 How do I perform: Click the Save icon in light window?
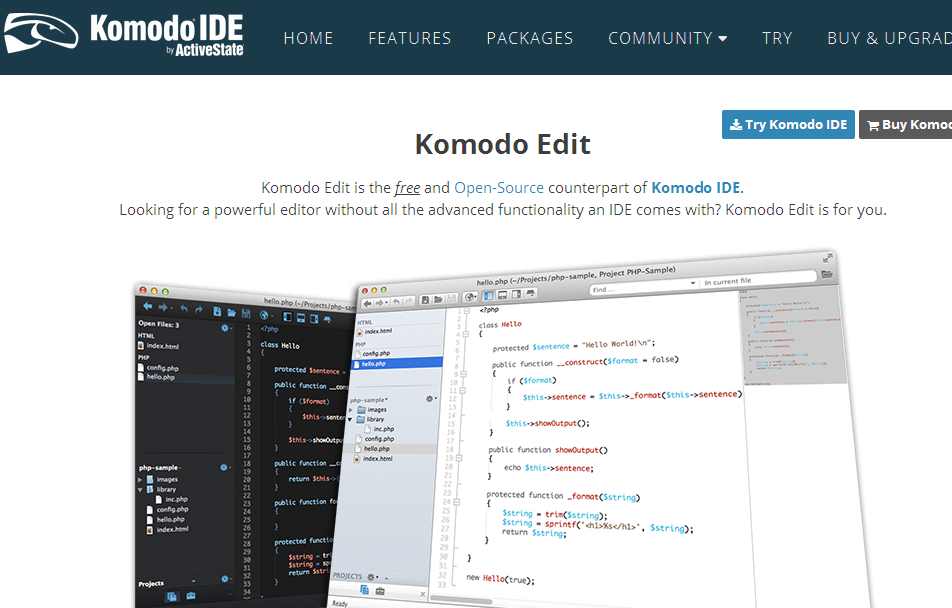point(451,298)
